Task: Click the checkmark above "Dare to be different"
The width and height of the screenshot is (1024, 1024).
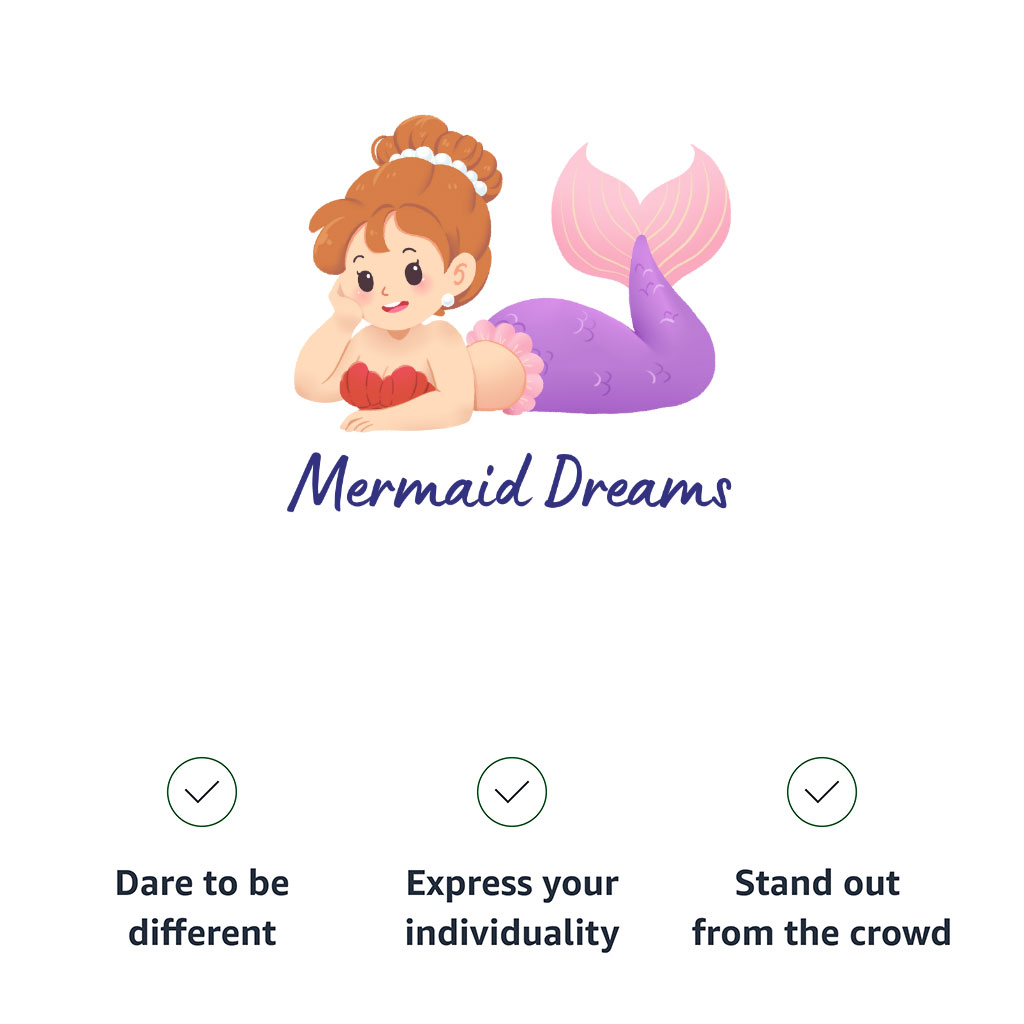Action: pyautogui.click(x=202, y=792)
